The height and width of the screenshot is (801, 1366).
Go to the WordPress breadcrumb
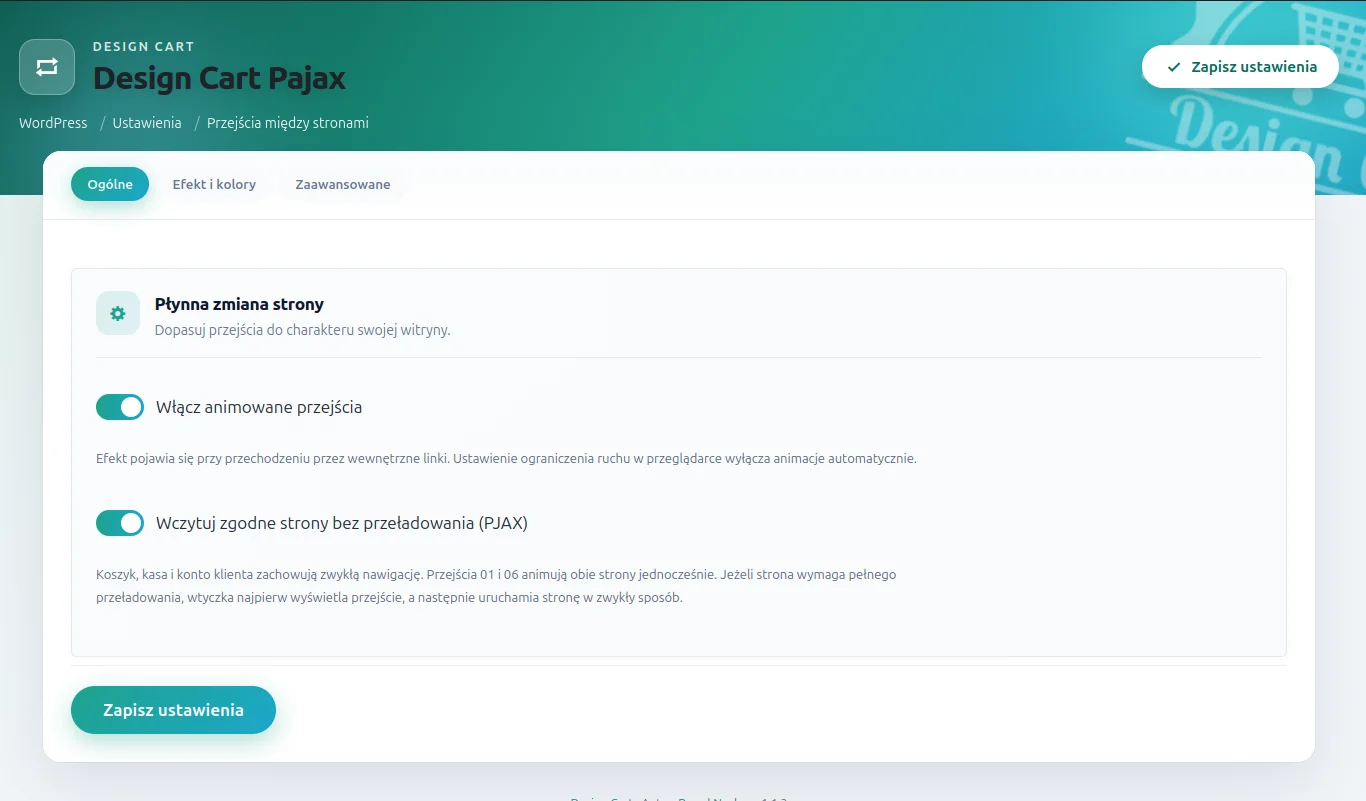pyautogui.click(x=53, y=123)
